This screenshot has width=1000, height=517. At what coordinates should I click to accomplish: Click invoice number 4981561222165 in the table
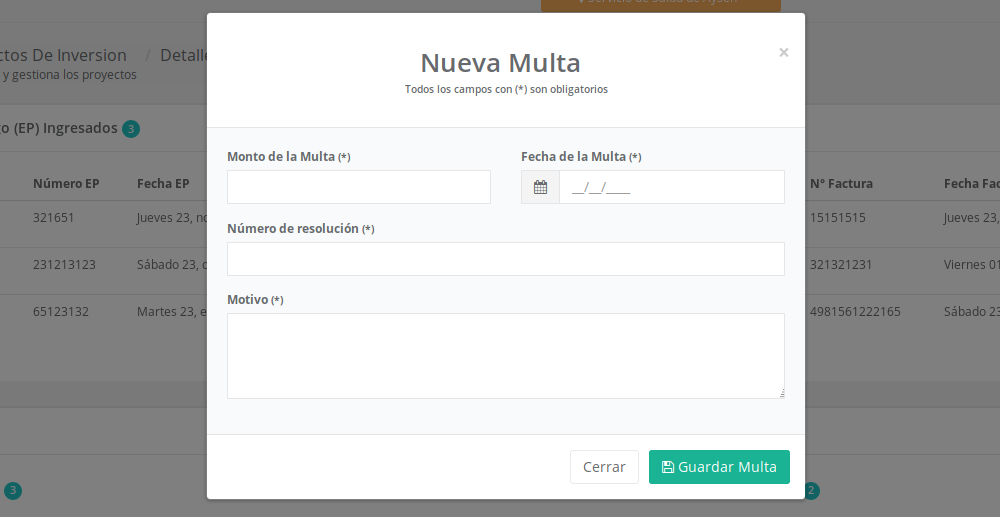855,312
